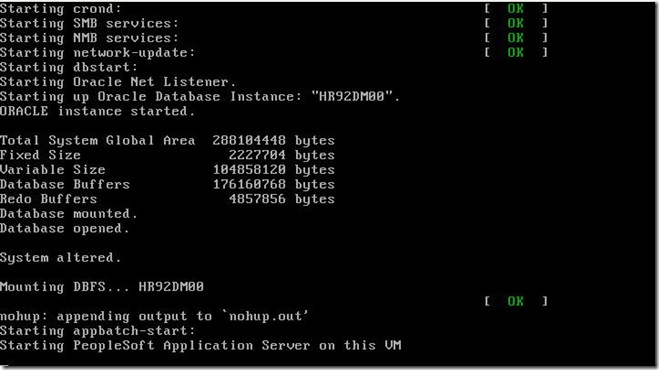The image size is (659, 370).
Task: Click the Fixed Size value 2227704
Action: tap(257, 155)
